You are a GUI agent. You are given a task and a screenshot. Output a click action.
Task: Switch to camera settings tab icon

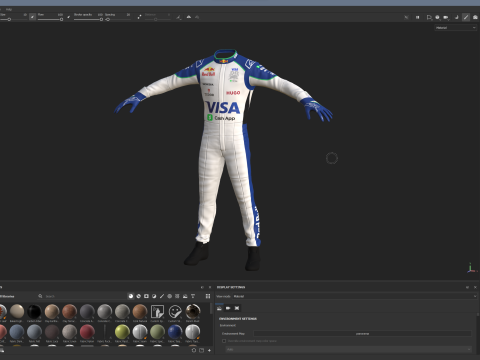point(228,308)
